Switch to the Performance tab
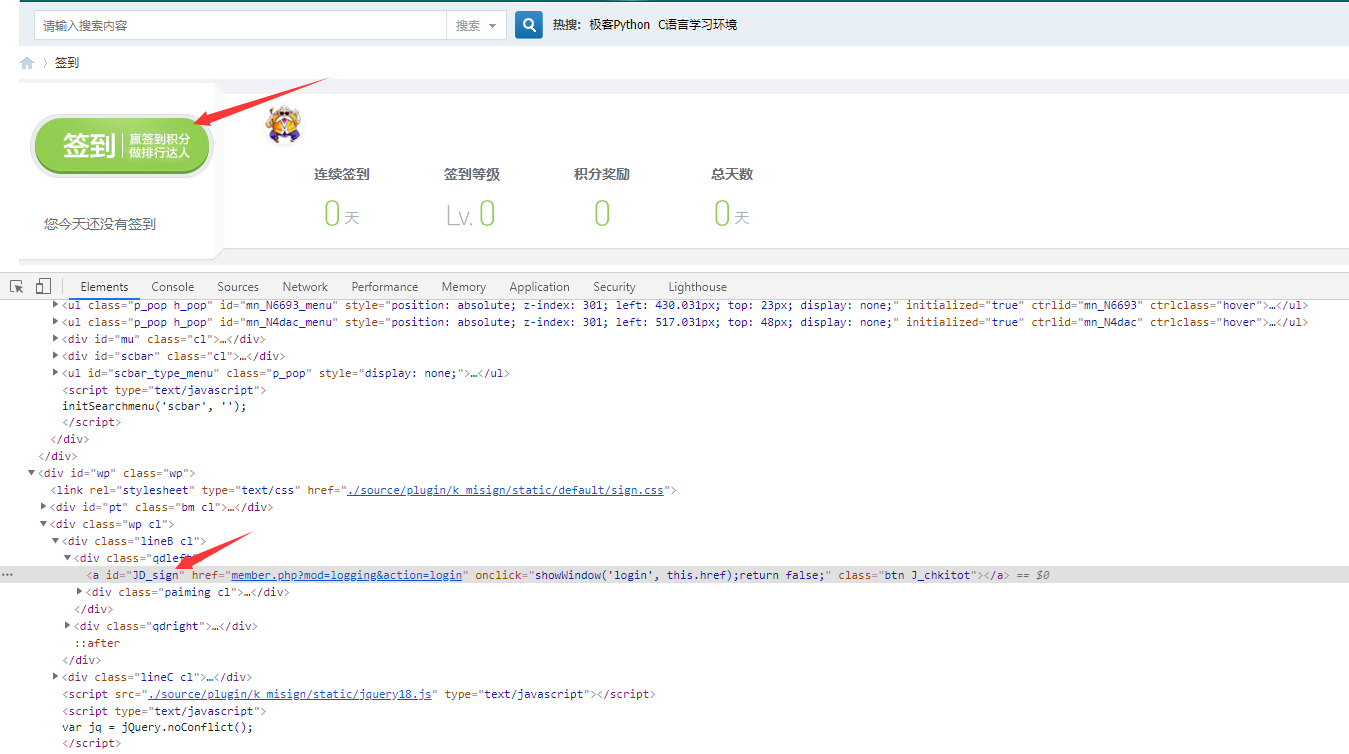The height and width of the screenshot is (754, 1349). pyautogui.click(x=385, y=287)
